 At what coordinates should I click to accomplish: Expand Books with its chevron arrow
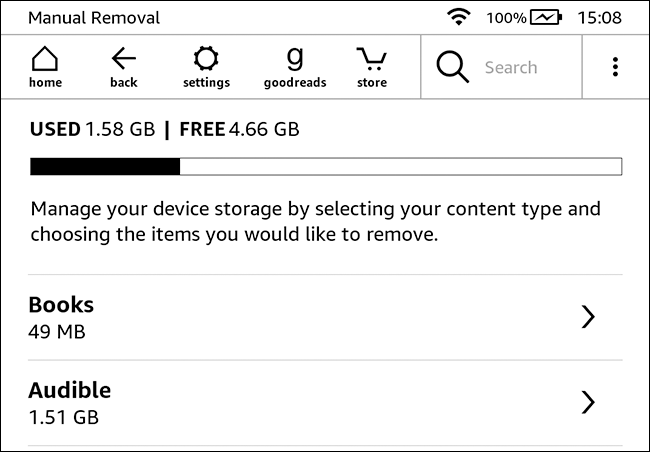pyautogui.click(x=588, y=317)
